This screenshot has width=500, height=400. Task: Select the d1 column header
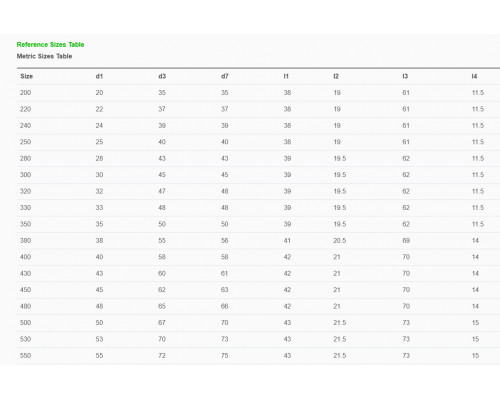coord(99,76)
